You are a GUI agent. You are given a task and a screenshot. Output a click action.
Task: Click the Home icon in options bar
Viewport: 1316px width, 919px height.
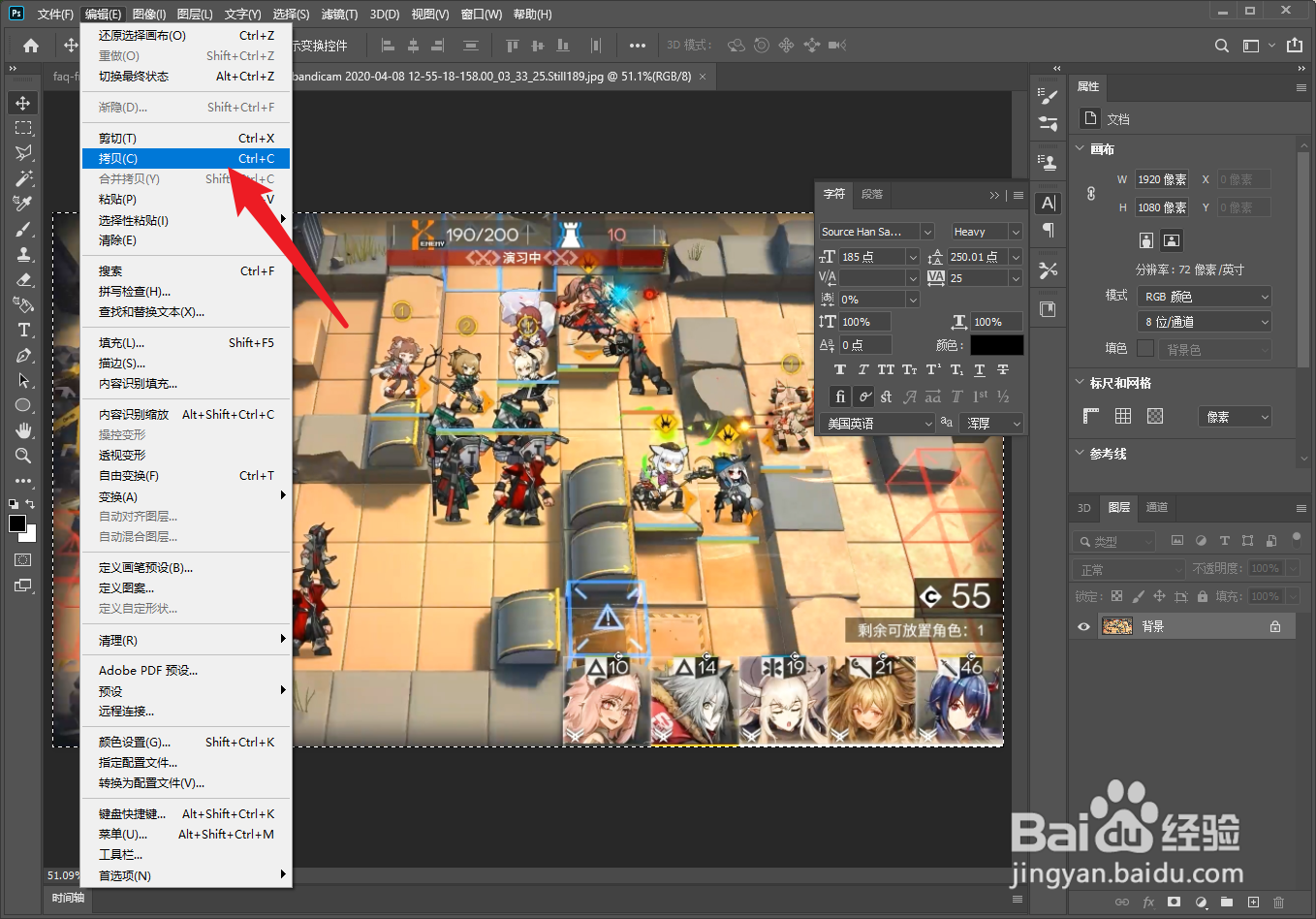pyautogui.click(x=31, y=46)
